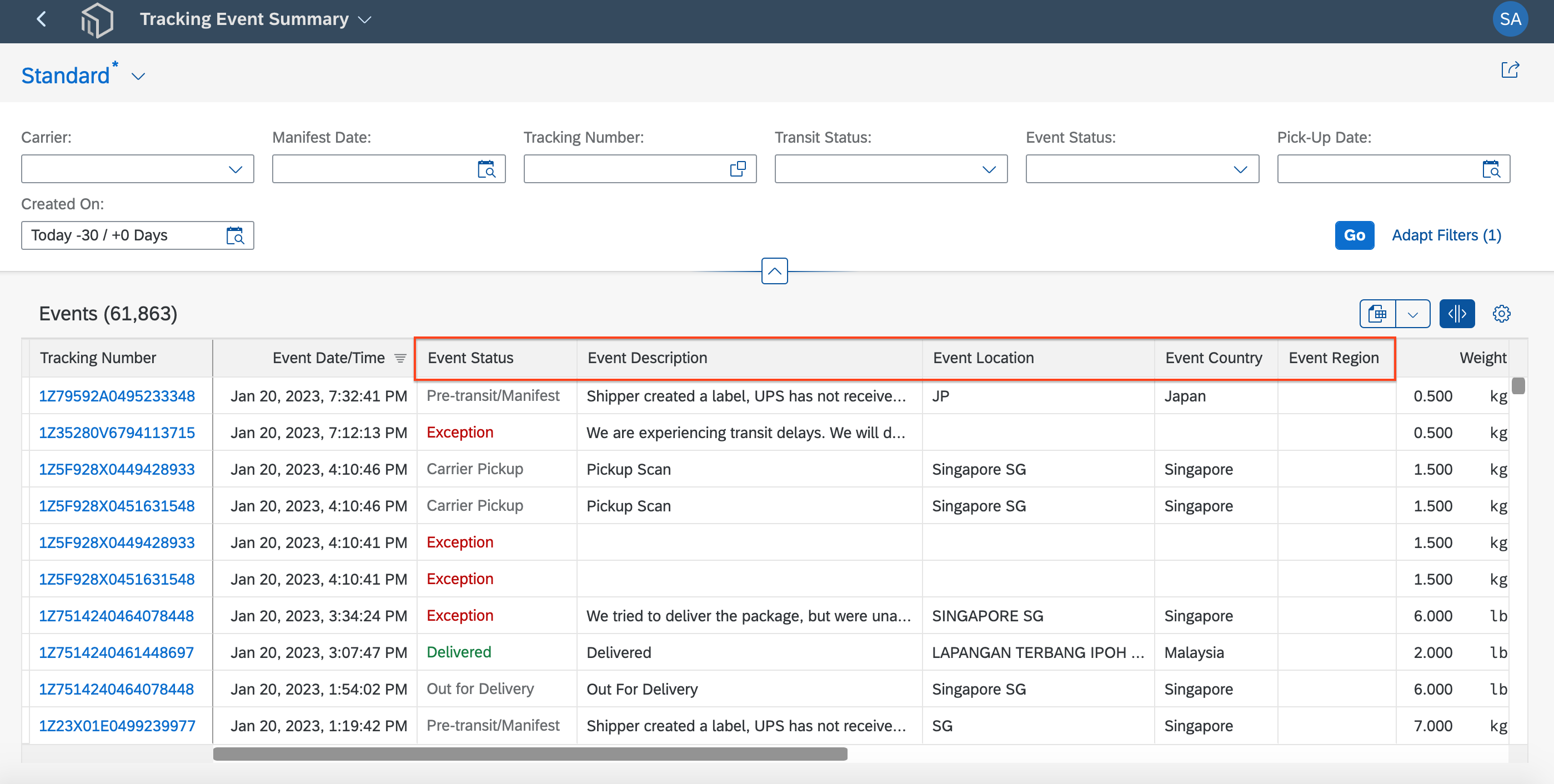Open Adapt Filters (1)
The height and width of the screenshot is (784, 1554).
point(1446,236)
